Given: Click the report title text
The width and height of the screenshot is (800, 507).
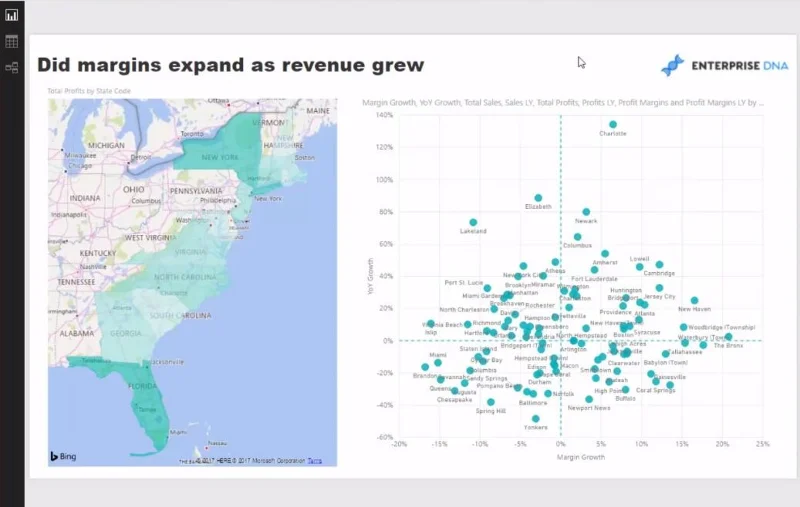Looking at the screenshot, I should click(231, 65).
